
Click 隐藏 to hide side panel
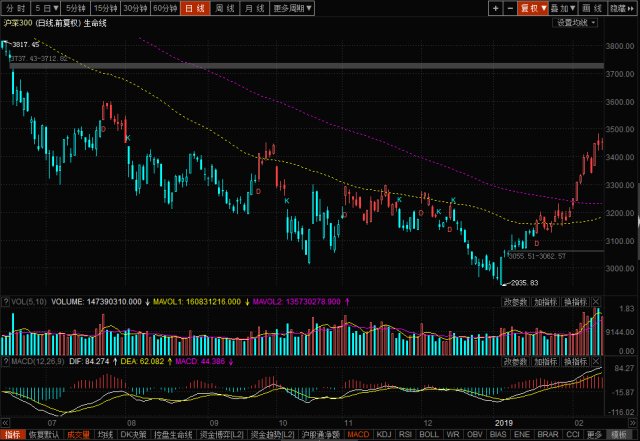622,8
